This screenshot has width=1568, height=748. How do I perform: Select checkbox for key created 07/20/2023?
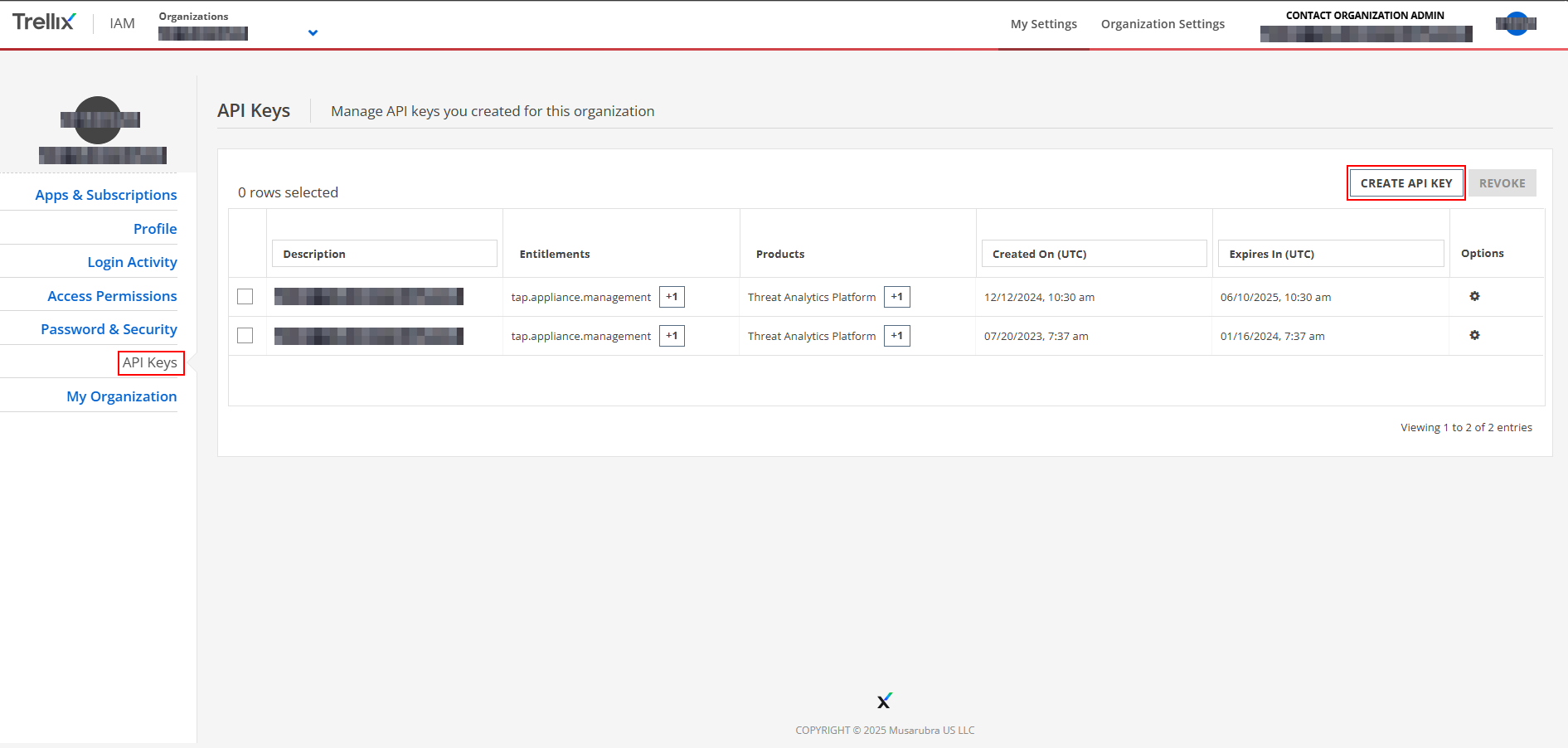(245, 336)
